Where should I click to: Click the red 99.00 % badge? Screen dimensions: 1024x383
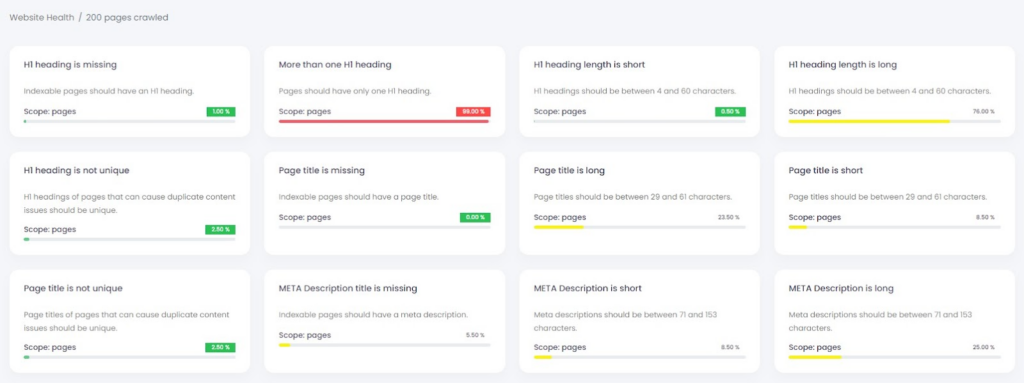pos(473,112)
